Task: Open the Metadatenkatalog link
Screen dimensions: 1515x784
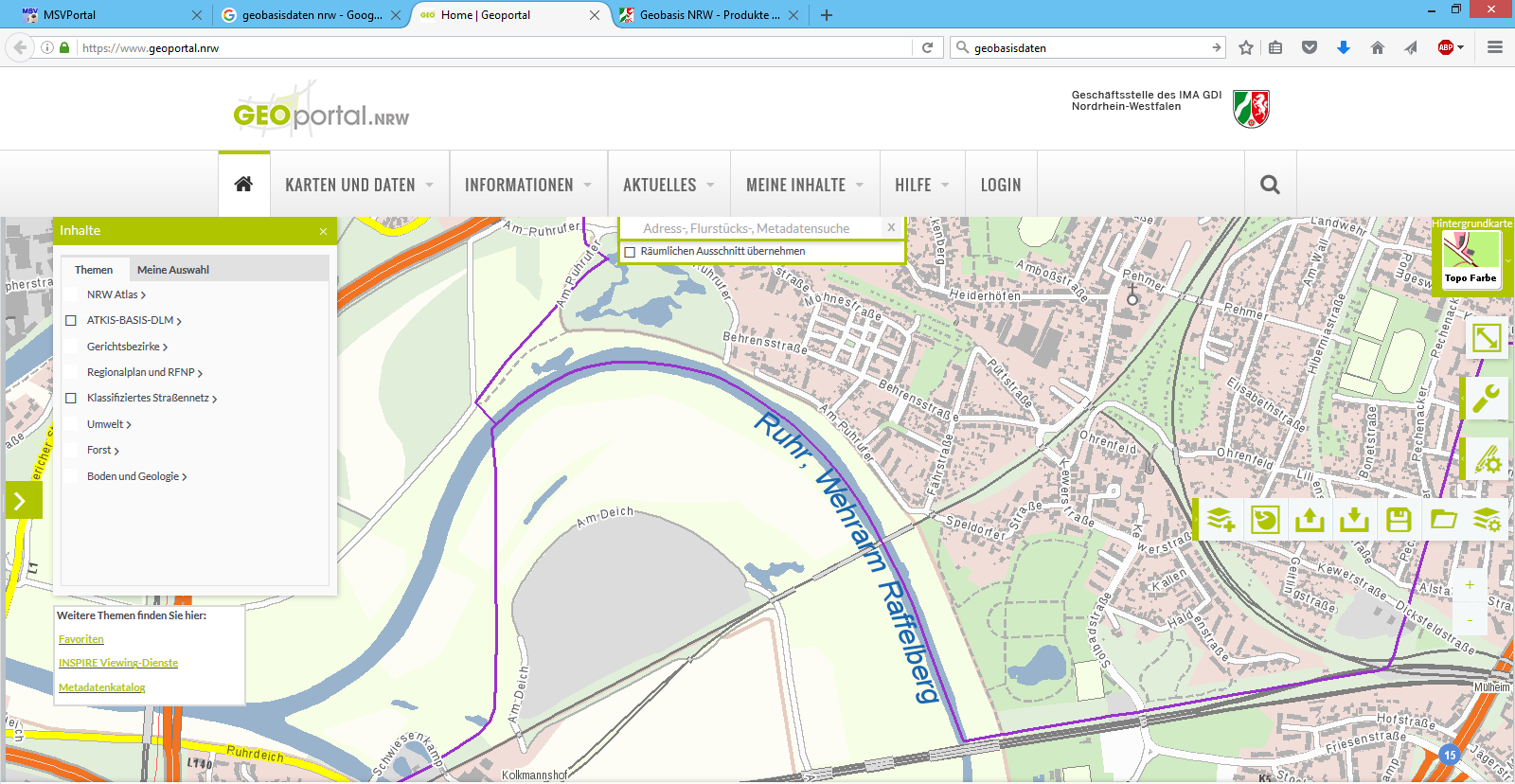Action: tap(102, 688)
